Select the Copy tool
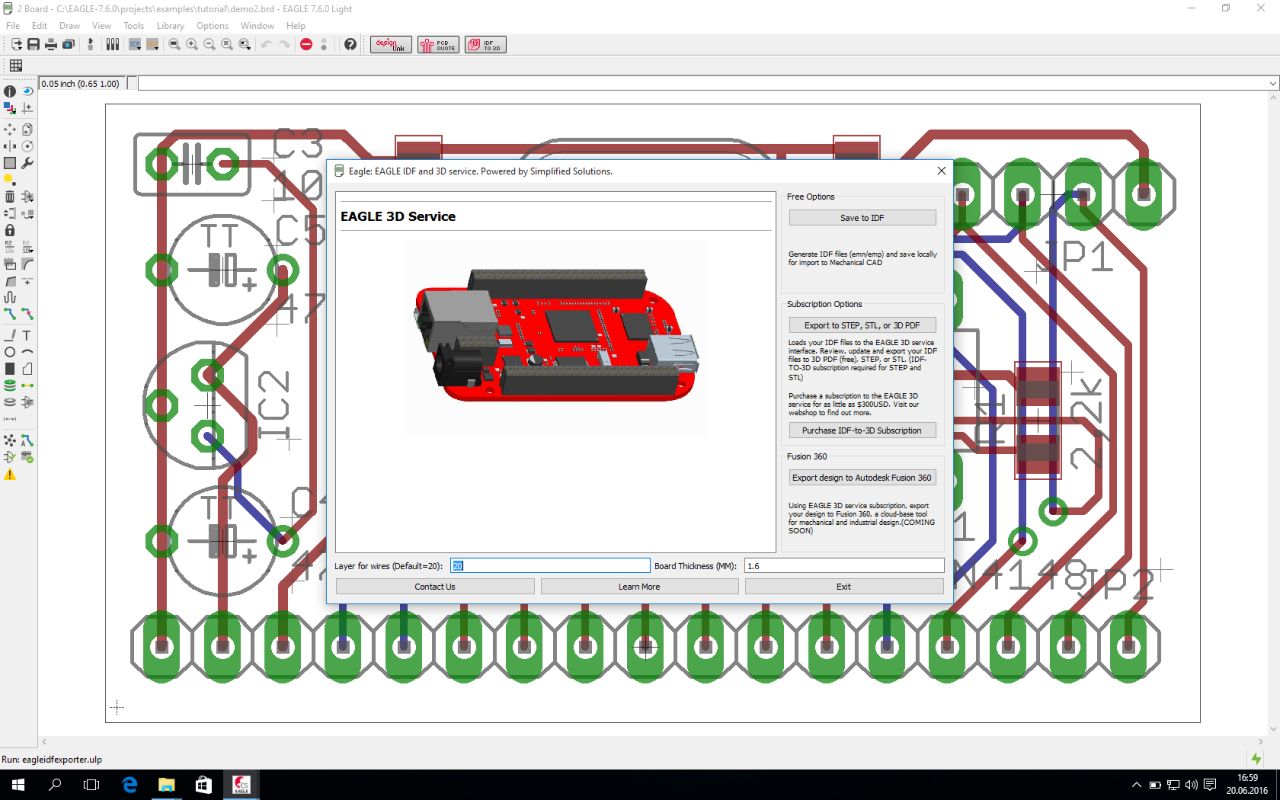Viewport: 1280px width, 800px height. tap(27, 129)
